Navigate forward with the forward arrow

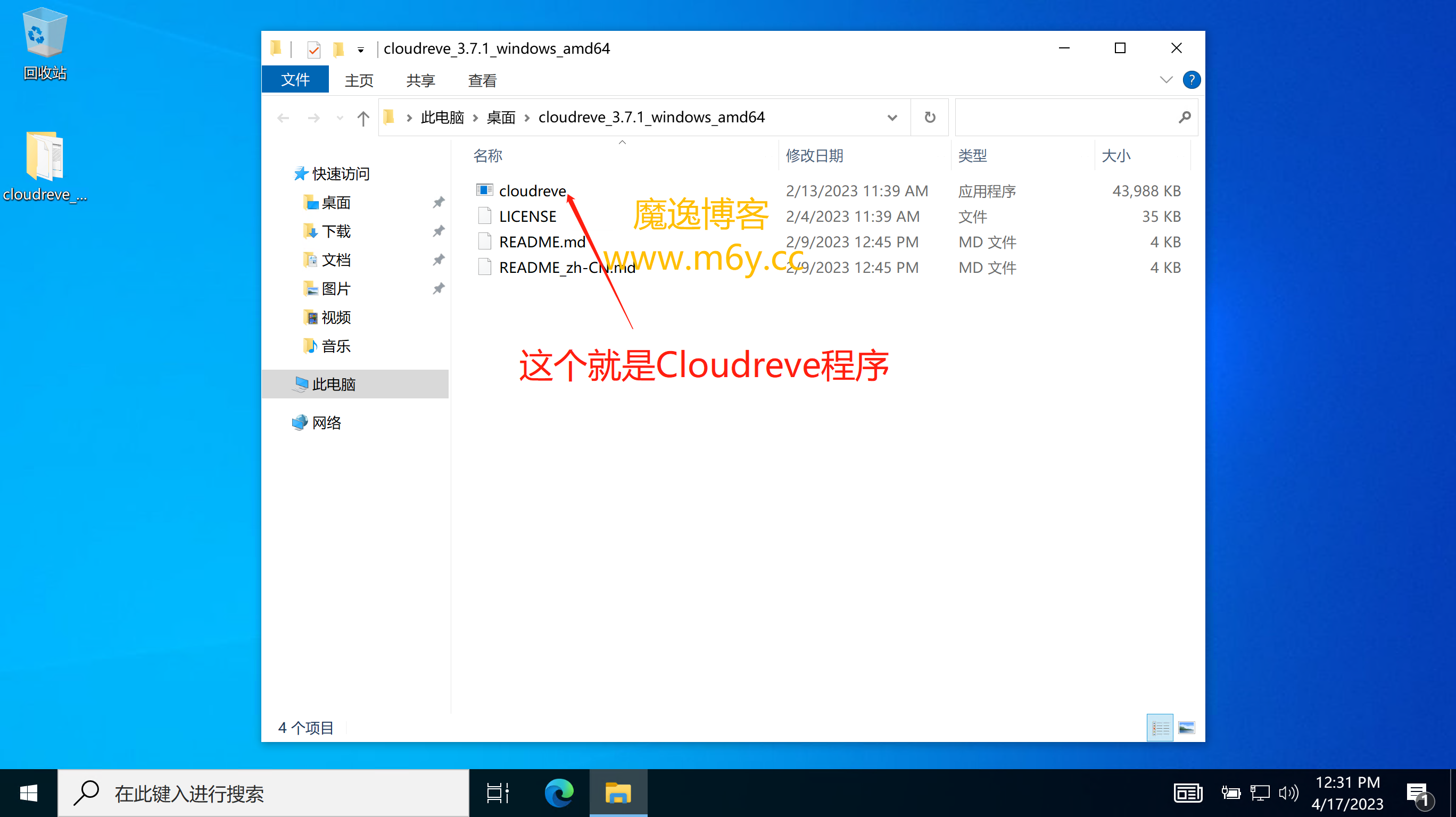point(313,118)
